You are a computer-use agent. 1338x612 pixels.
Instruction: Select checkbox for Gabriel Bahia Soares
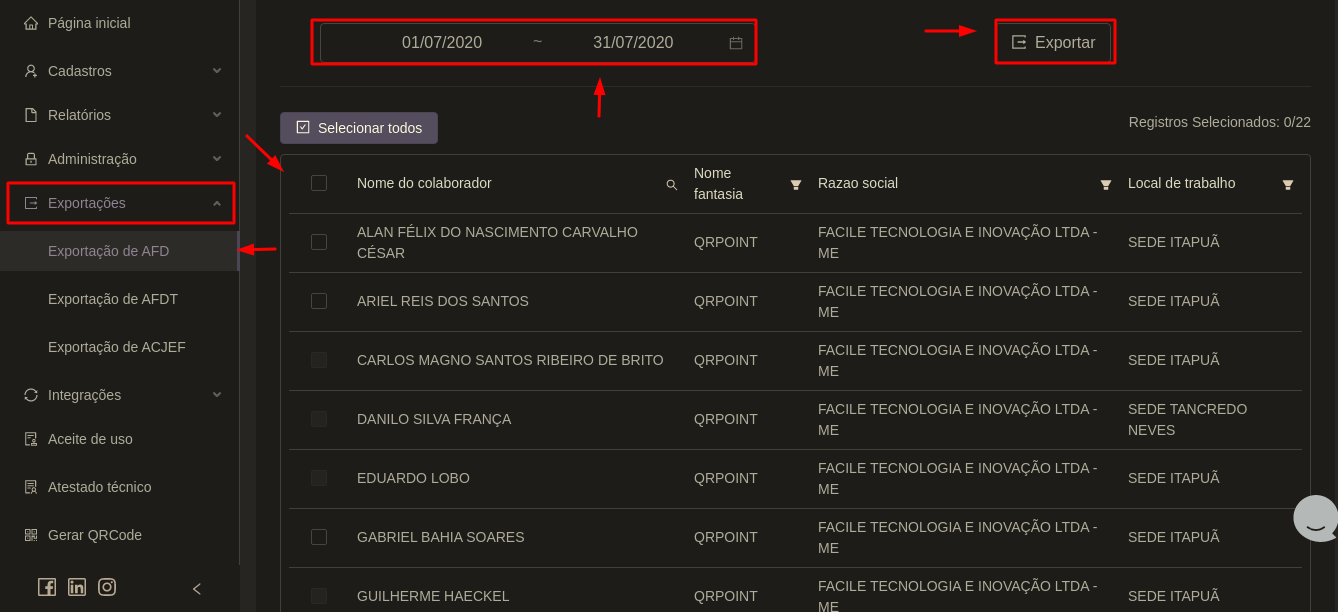pos(319,537)
